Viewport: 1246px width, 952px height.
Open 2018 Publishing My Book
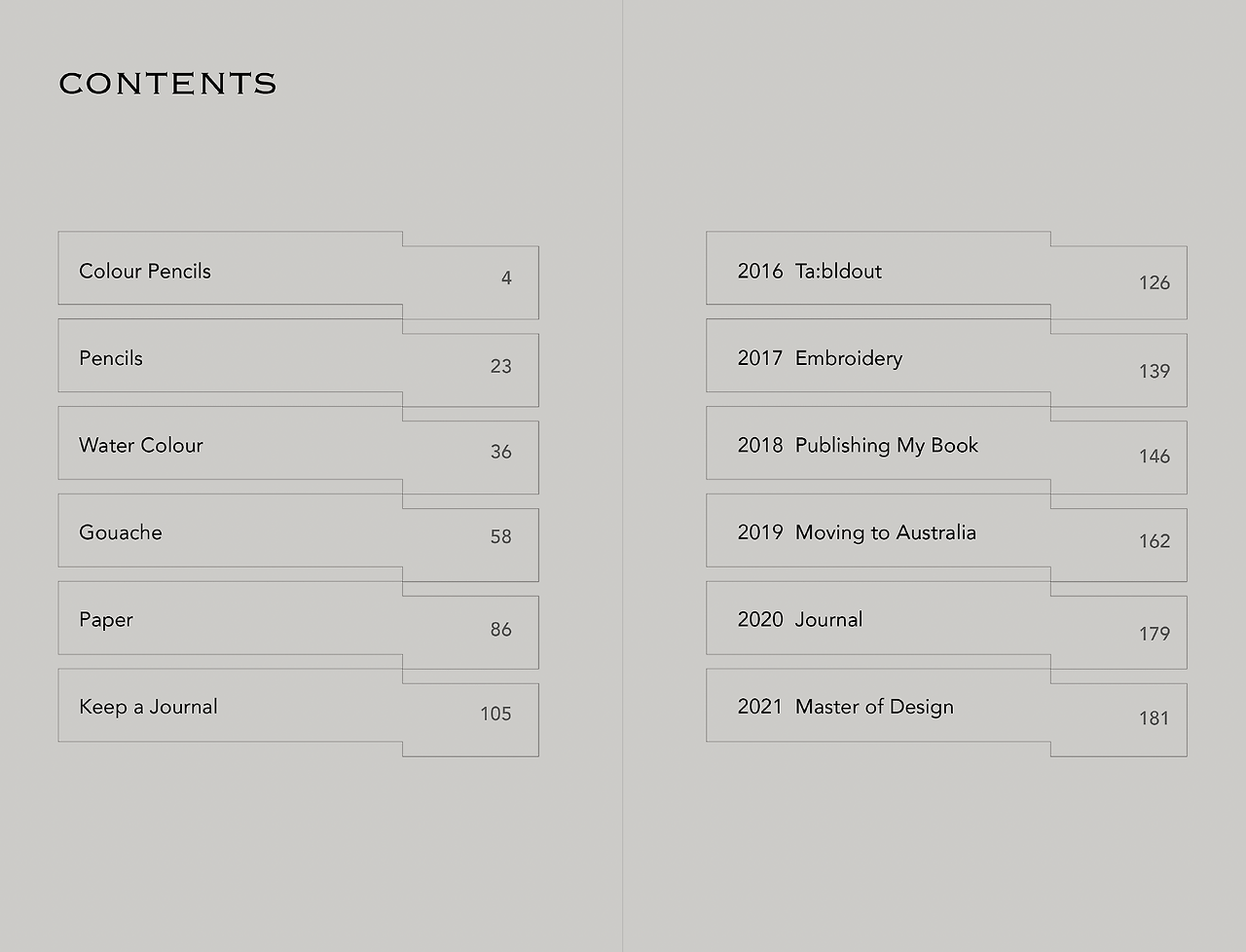[x=878, y=444]
